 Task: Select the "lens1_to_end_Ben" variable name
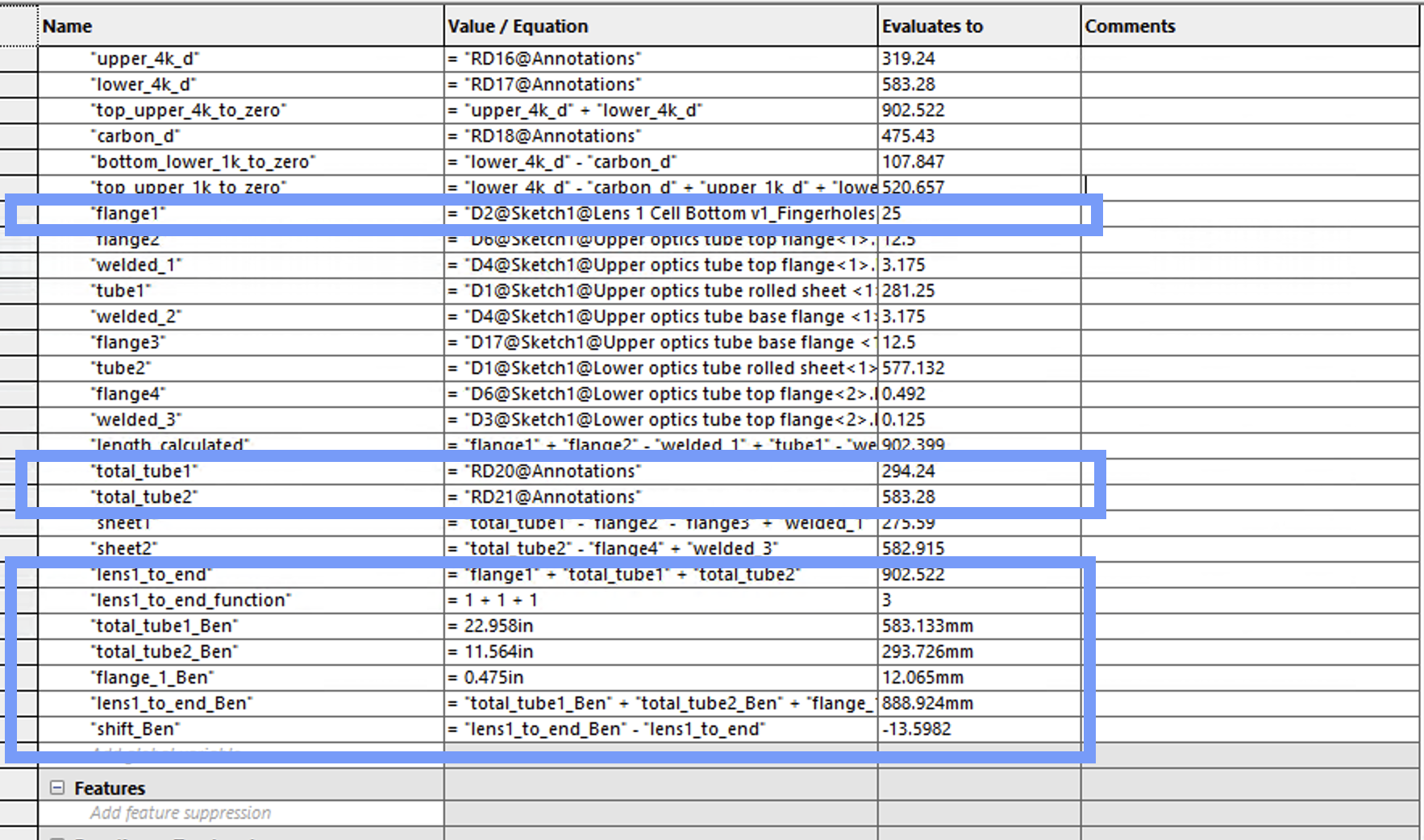(x=172, y=704)
